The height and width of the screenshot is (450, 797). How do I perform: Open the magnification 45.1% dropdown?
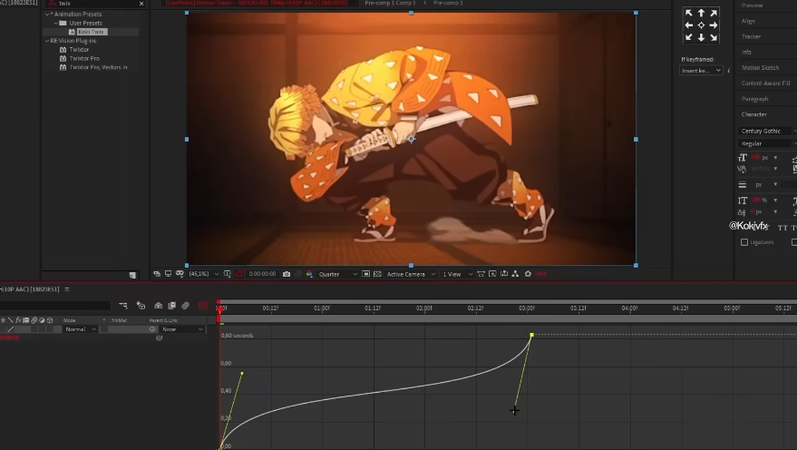tap(204, 274)
